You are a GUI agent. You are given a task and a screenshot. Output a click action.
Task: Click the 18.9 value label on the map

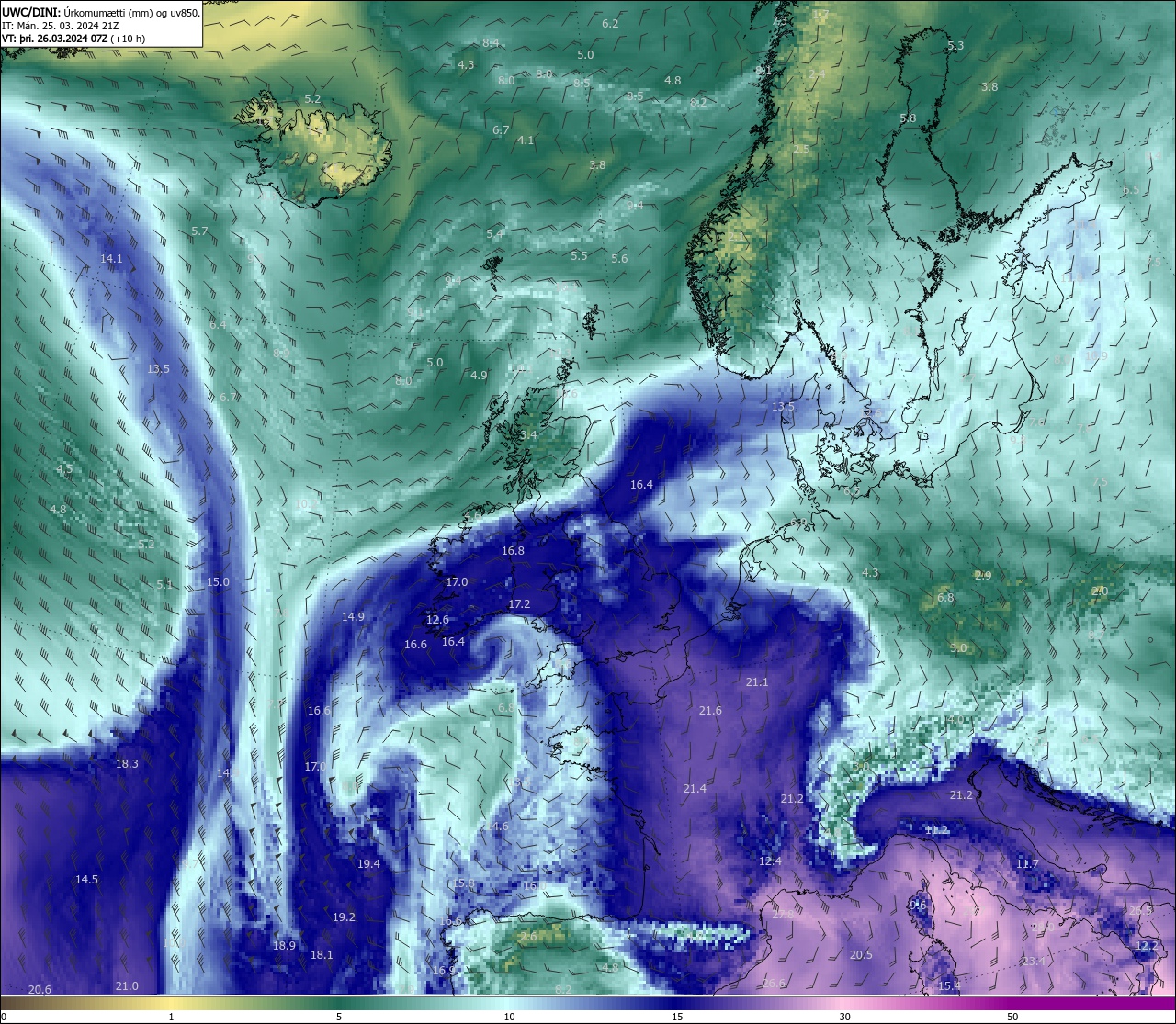click(284, 946)
